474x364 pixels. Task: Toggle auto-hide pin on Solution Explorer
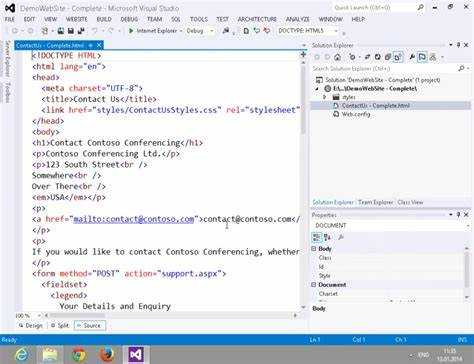(x=459, y=45)
